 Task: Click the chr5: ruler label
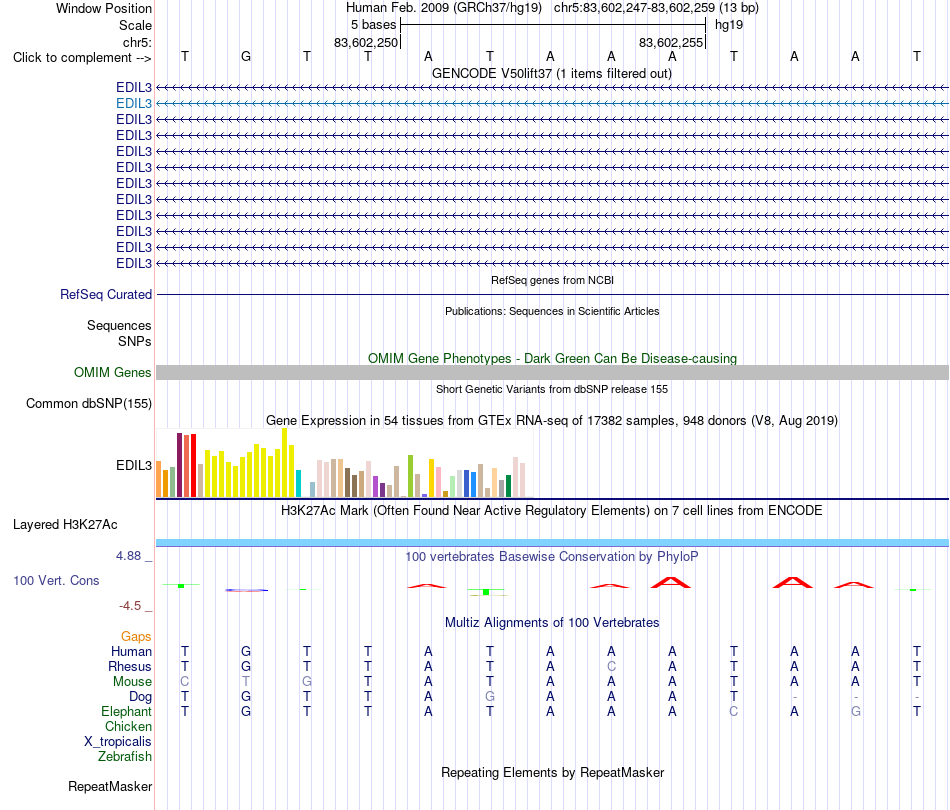(x=137, y=42)
